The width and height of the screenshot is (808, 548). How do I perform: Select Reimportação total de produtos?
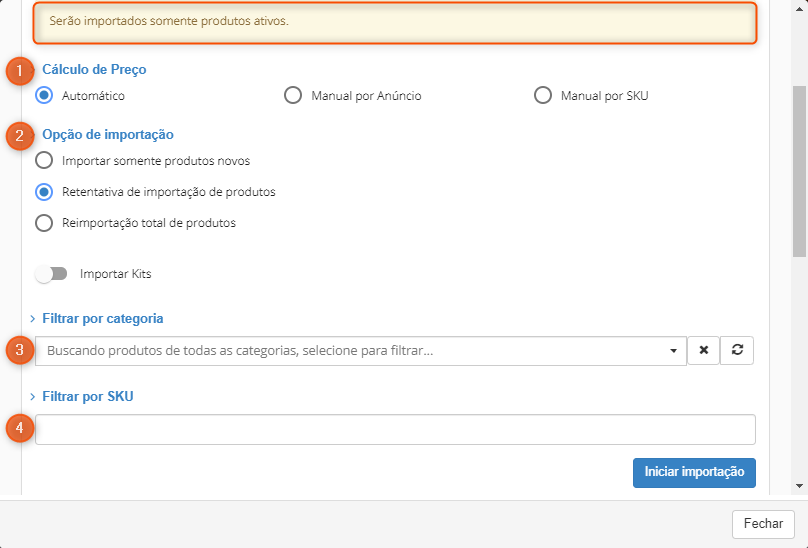tap(44, 223)
